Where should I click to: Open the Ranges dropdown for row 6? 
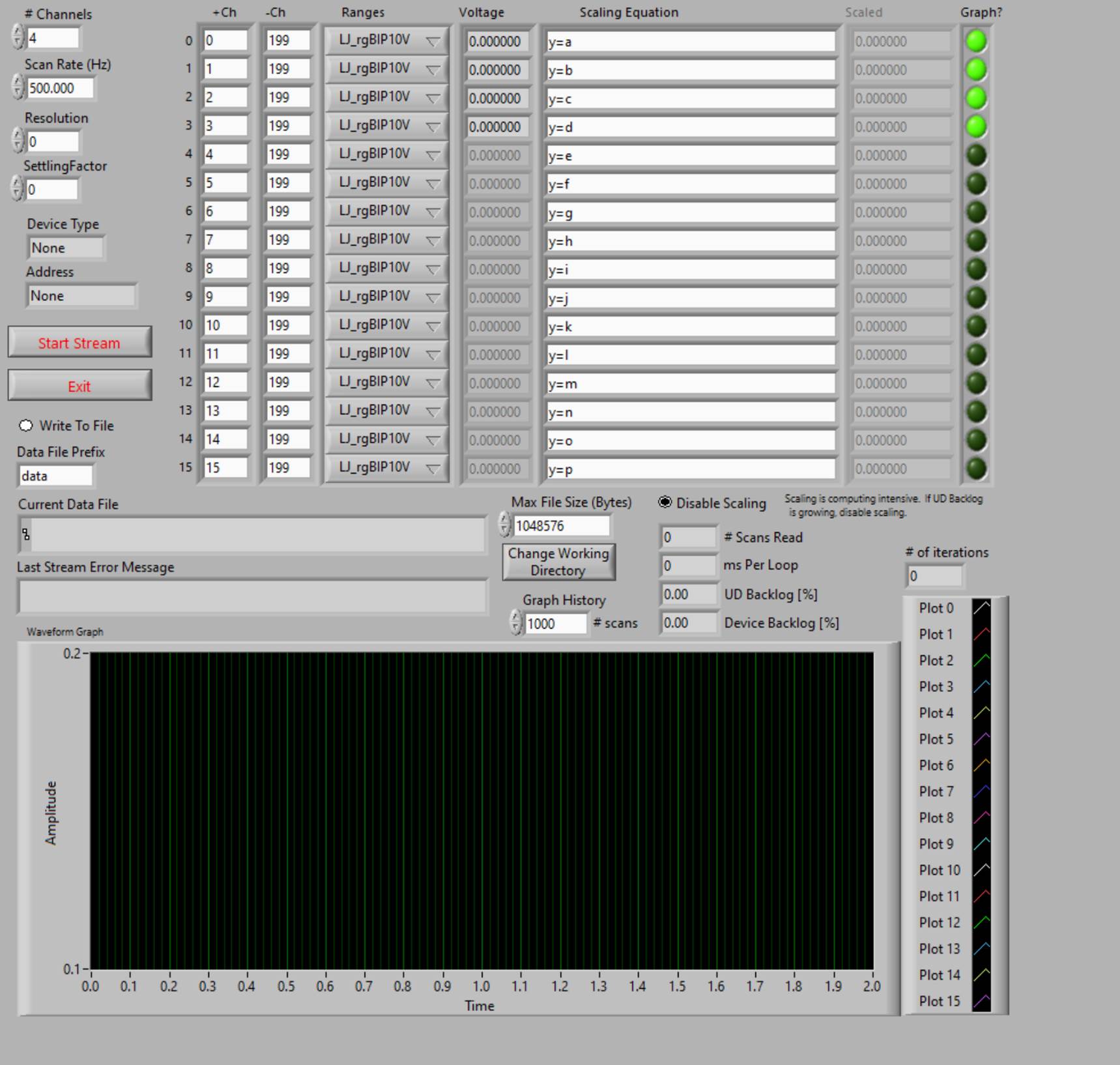tap(386, 211)
